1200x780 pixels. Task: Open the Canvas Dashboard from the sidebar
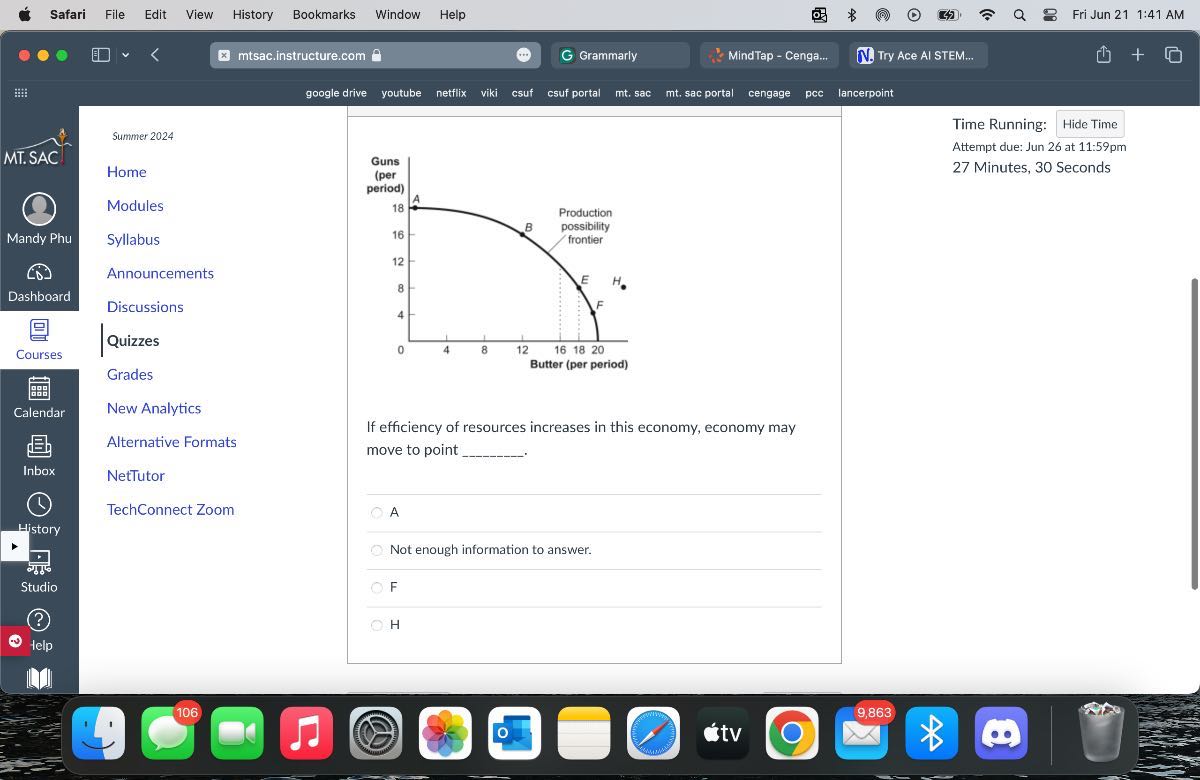[39, 281]
